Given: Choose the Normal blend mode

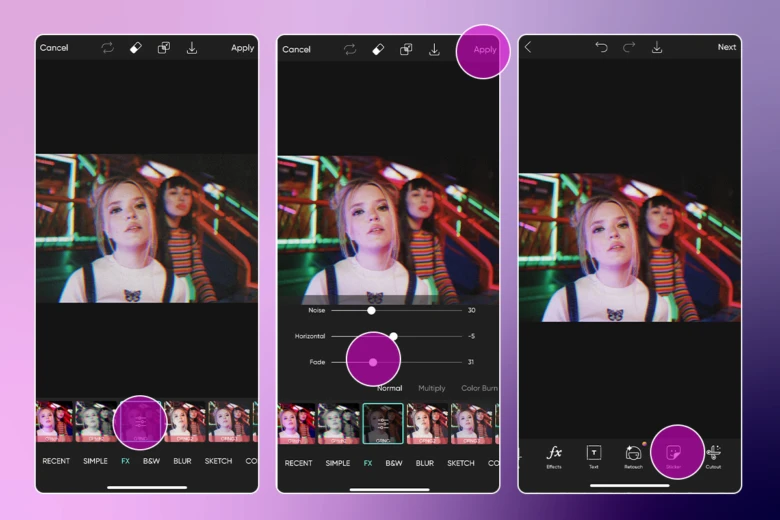Looking at the screenshot, I should click(389, 388).
